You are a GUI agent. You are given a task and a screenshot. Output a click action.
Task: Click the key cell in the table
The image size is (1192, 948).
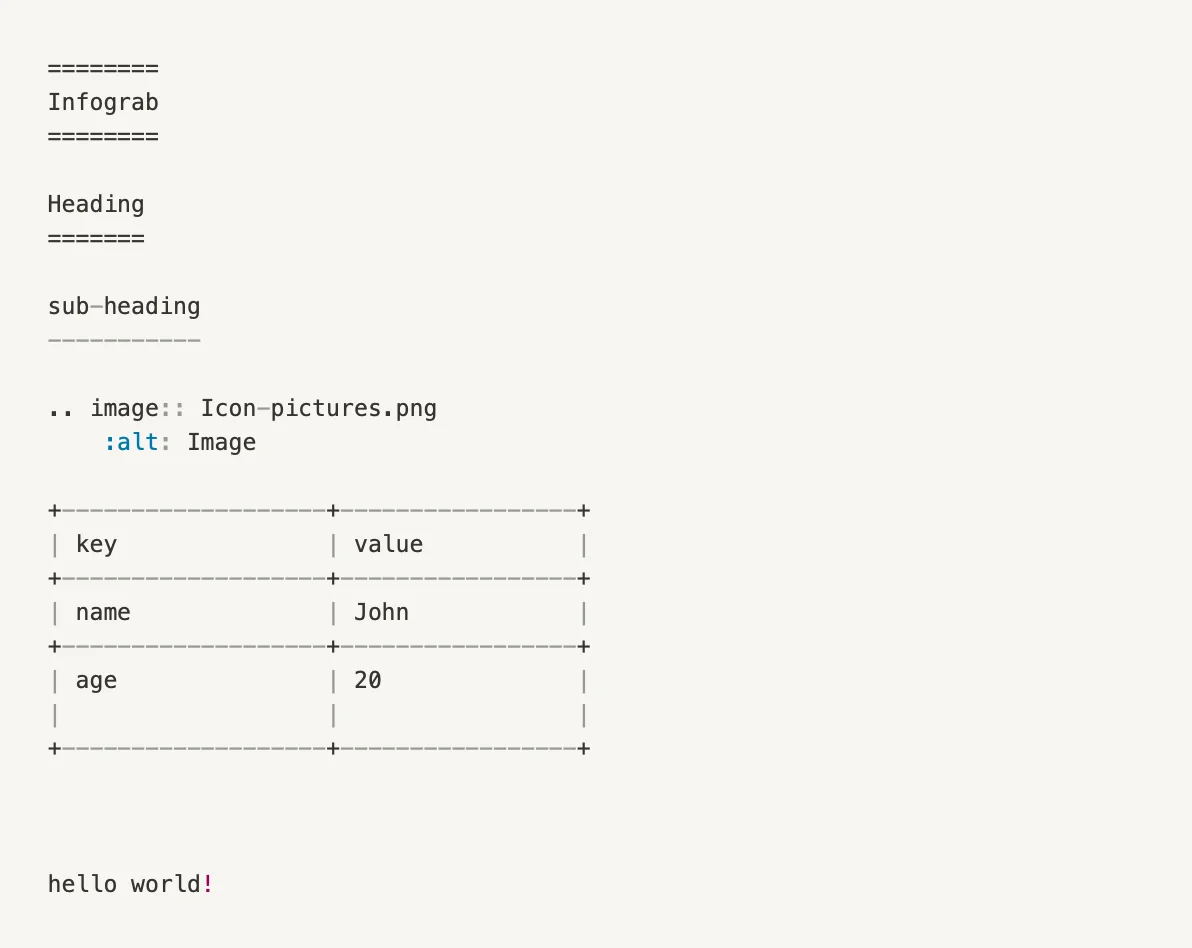click(96, 544)
